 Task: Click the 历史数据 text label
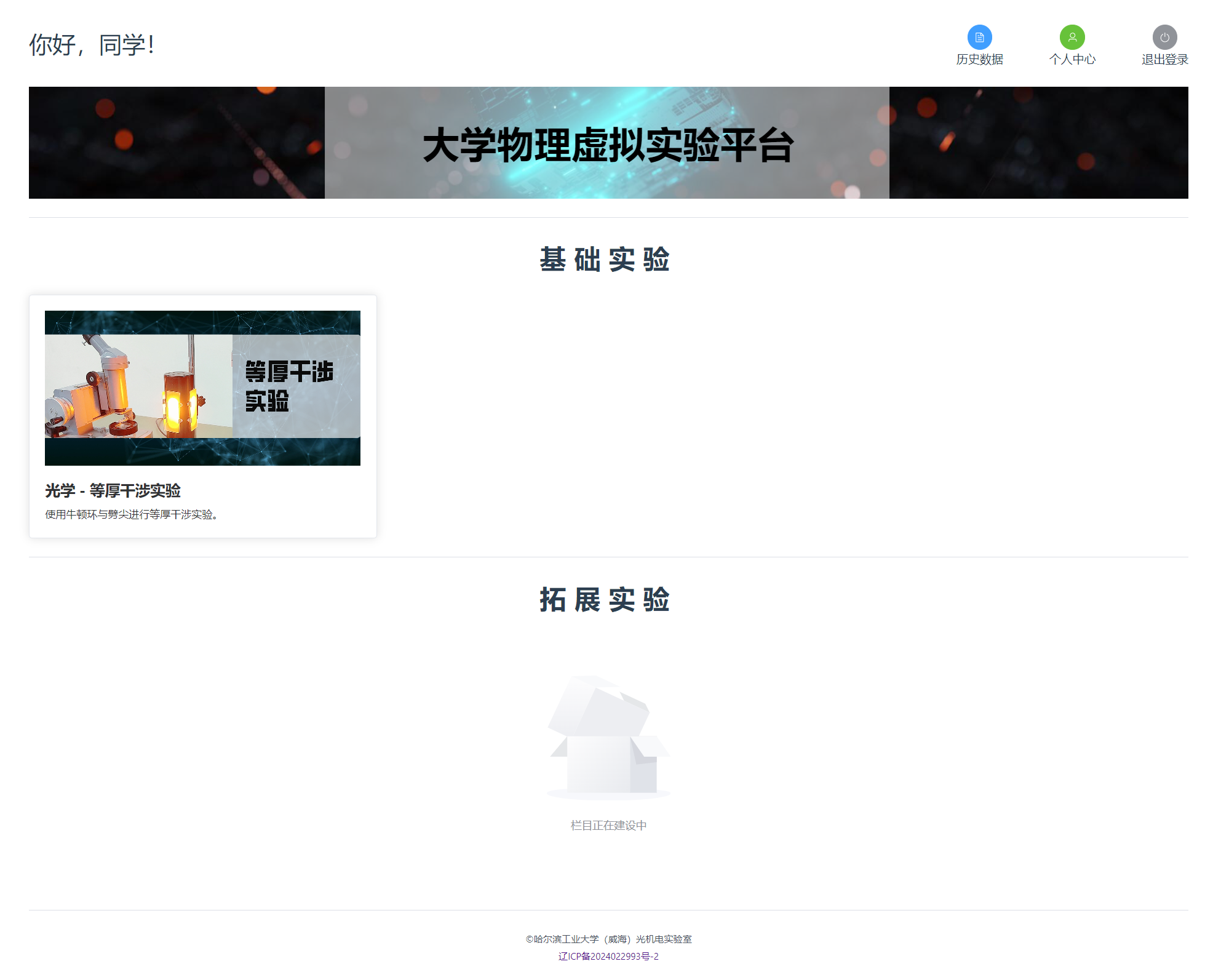979,59
